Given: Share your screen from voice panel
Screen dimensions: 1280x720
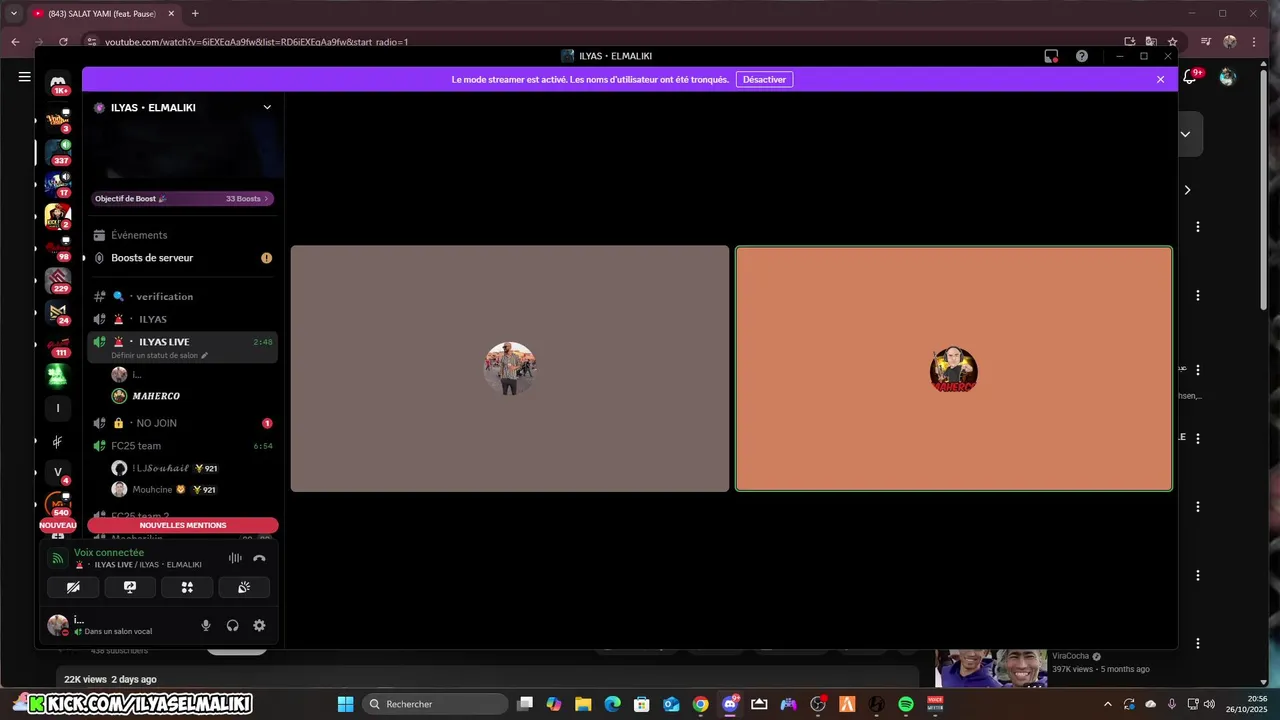Looking at the screenshot, I should click(x=130, y=587).
